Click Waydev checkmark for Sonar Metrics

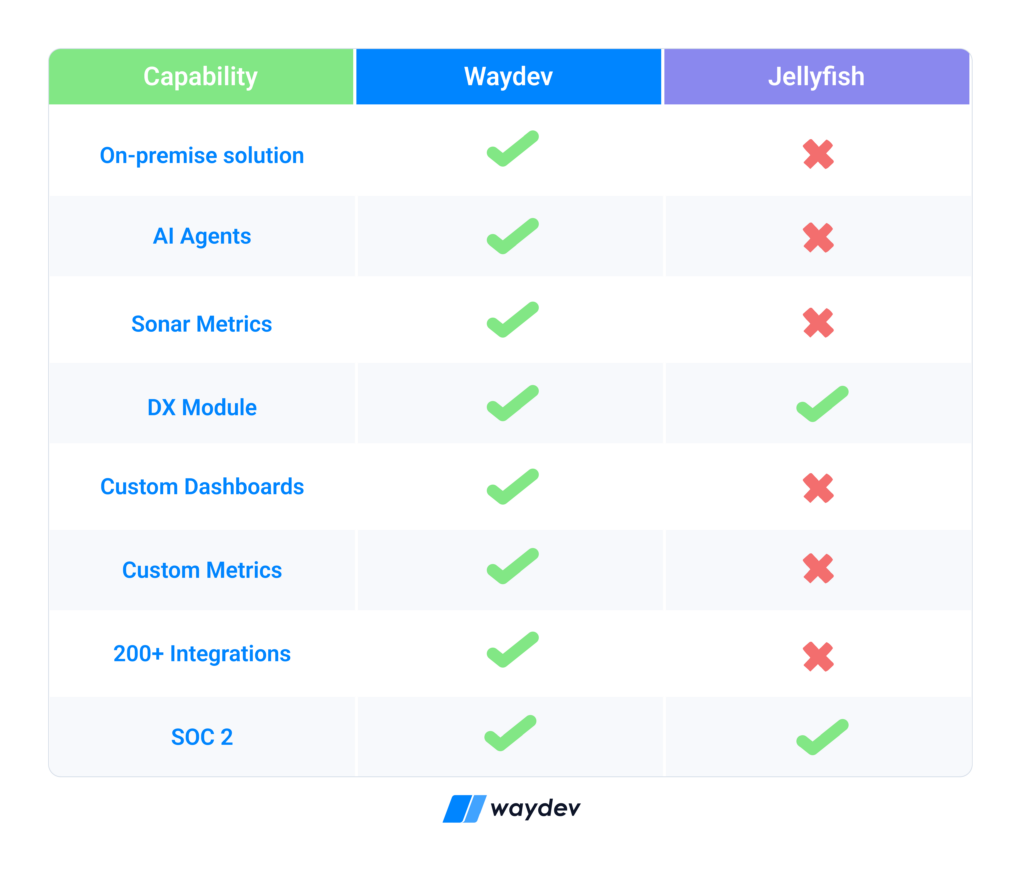click(x=513, y=320)
